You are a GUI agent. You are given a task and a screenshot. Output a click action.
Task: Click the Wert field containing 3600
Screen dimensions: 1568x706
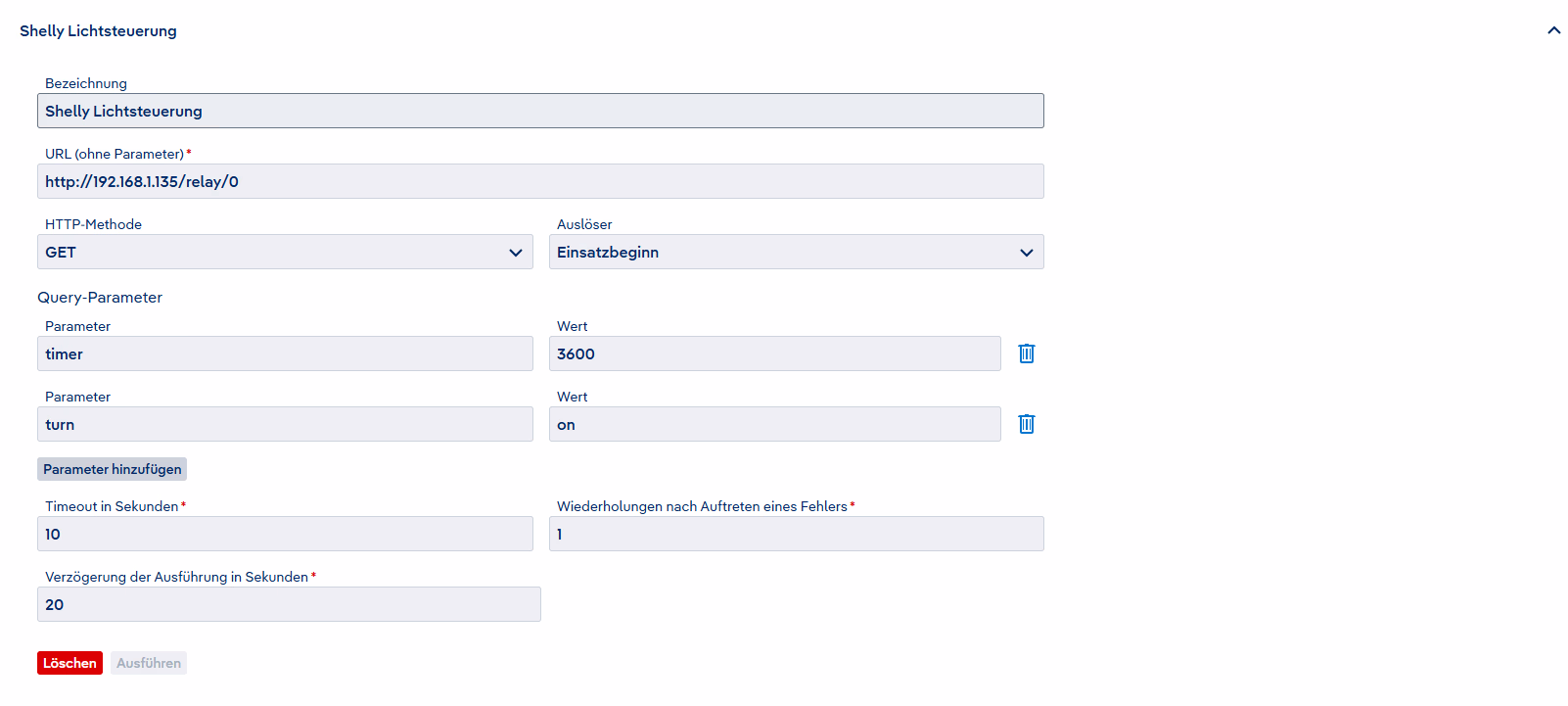tap(775, 353)
